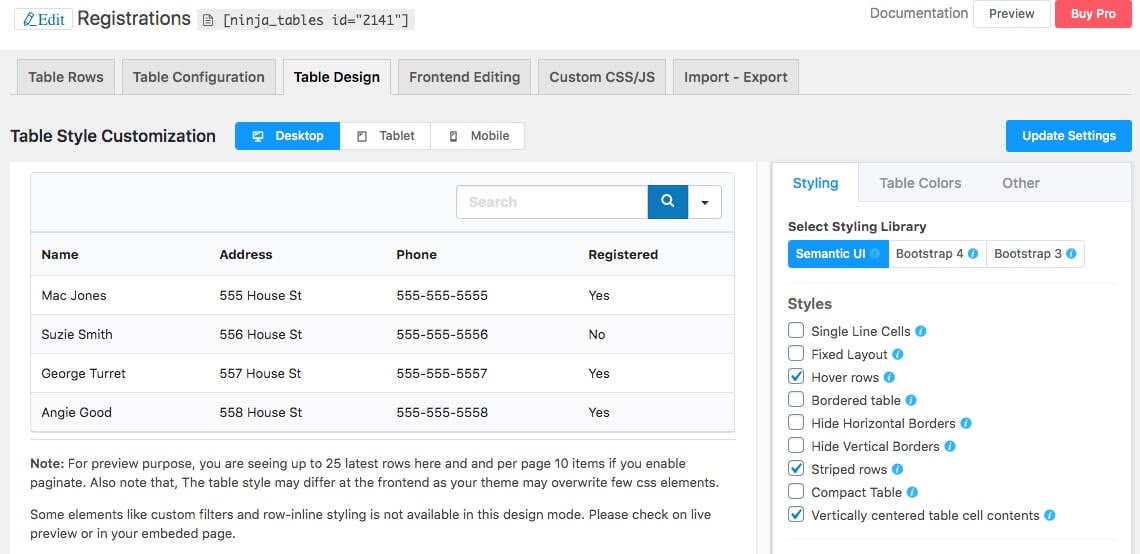Uncheck Hover rows checkbox
Screen dimensions: 1140x554
click(796, 377)
